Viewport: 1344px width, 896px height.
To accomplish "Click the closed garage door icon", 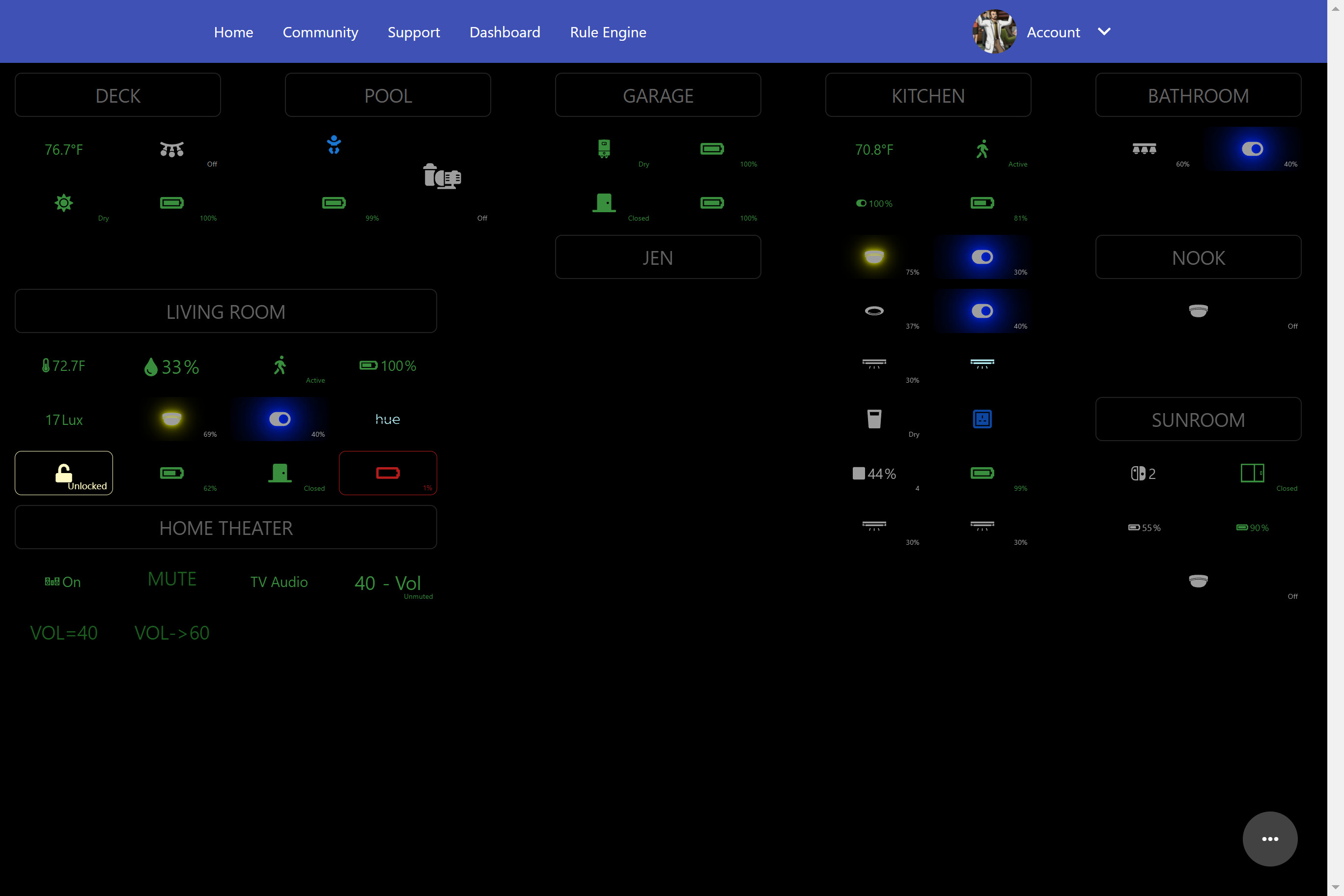I will coord(604,203).
